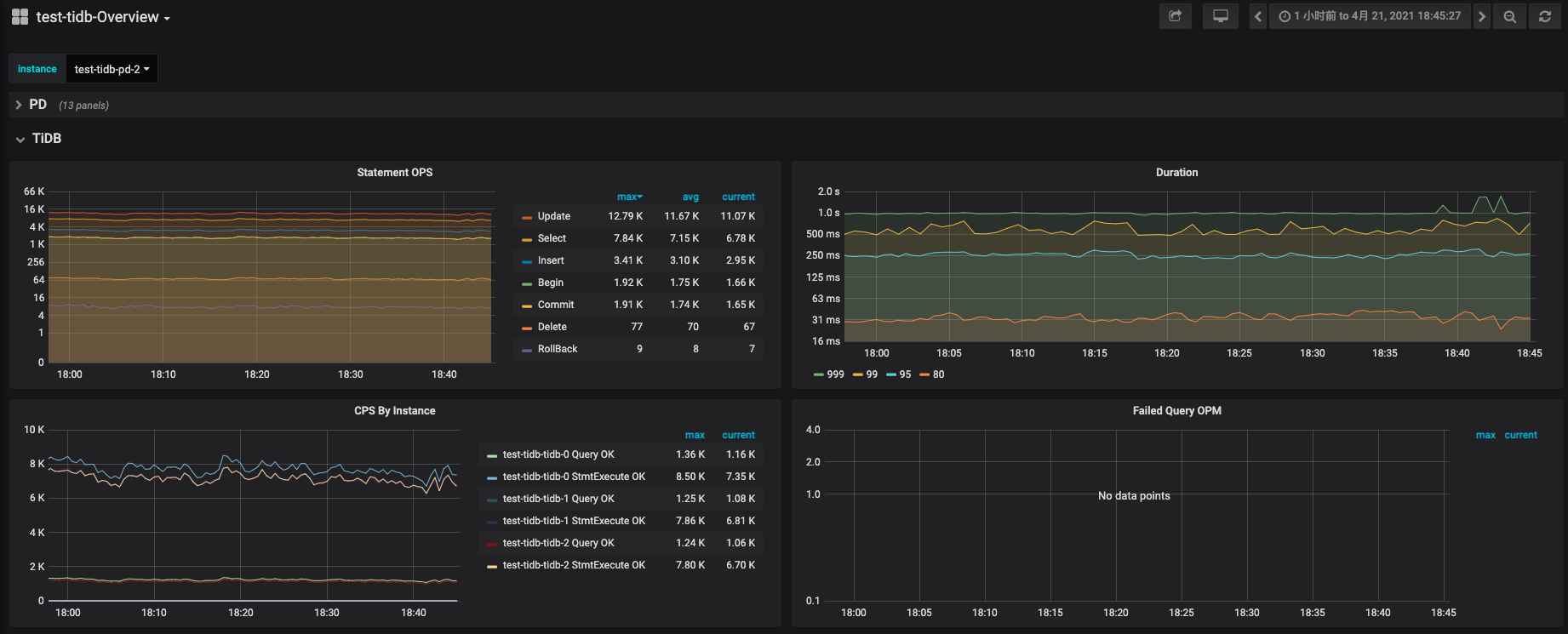Zoom out time range magnifier icon
The height and width of the screenshot is (634, 1568).
coord(1509,16)
